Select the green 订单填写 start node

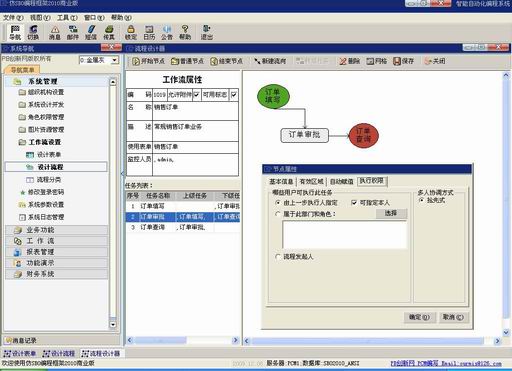pyautogui.click(x=273, y=96)
